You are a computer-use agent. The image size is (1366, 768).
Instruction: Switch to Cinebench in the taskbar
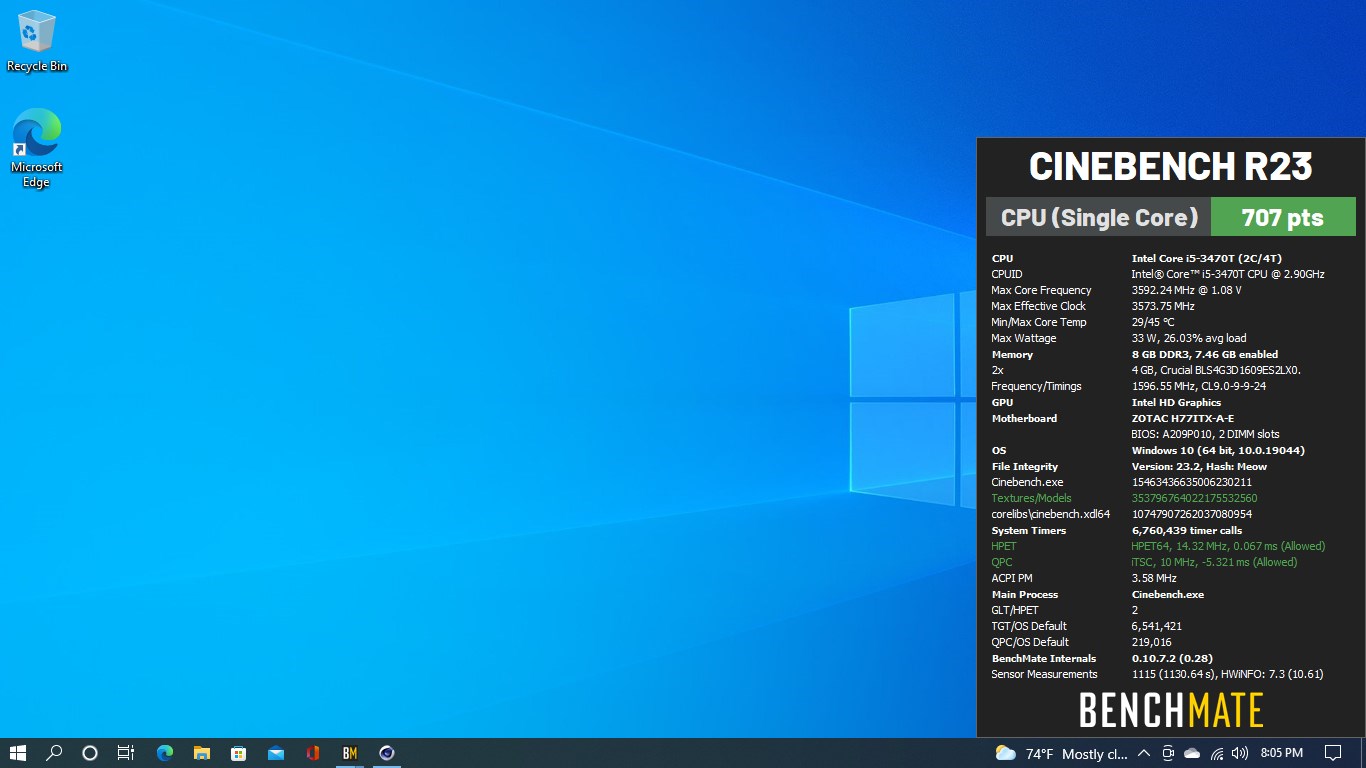pos(387,753)
